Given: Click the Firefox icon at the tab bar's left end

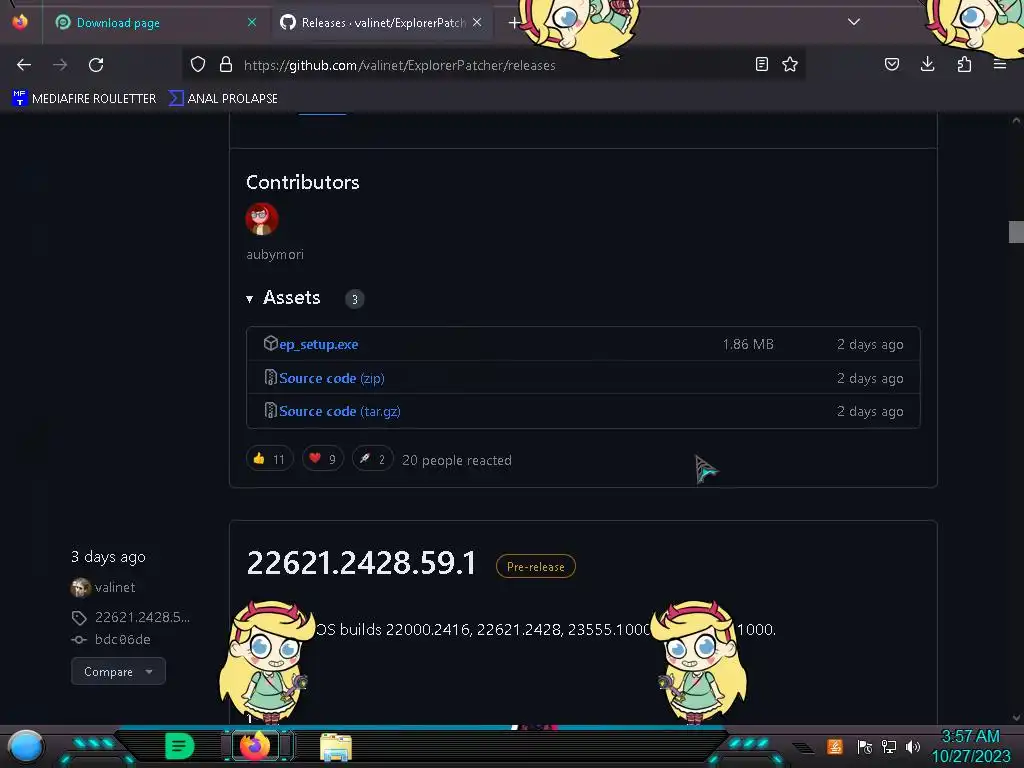Looking at the screenshot, I should pos(20,22).
